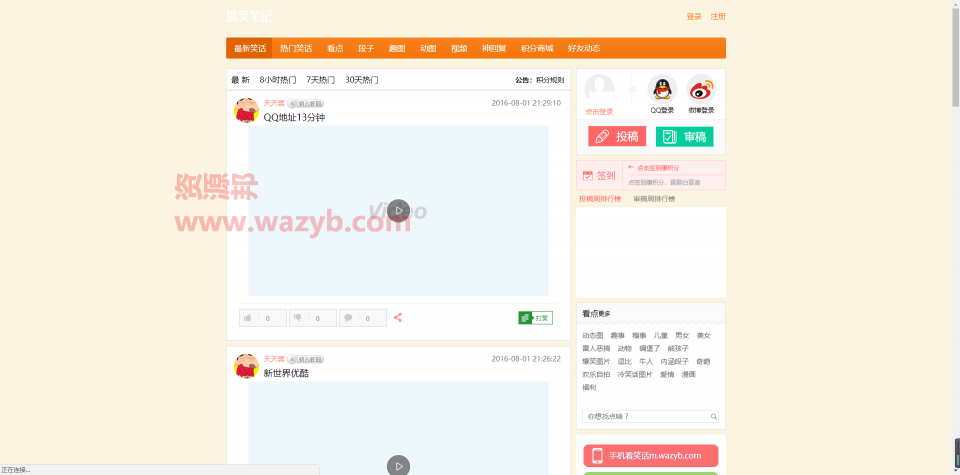960x475 pixels.
Task: Click the 登录 link in header
Action: (694, 17)
